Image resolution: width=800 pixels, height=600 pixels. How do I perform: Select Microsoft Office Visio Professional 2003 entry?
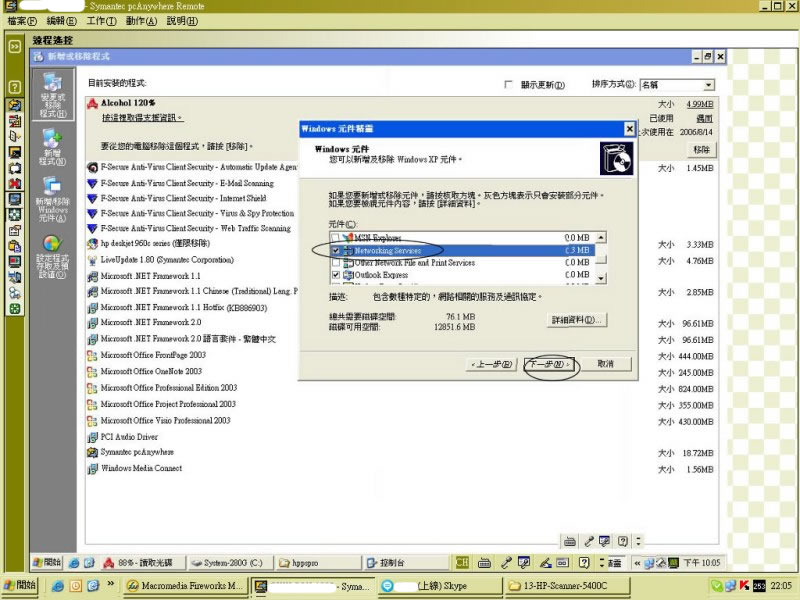(165, 420)
